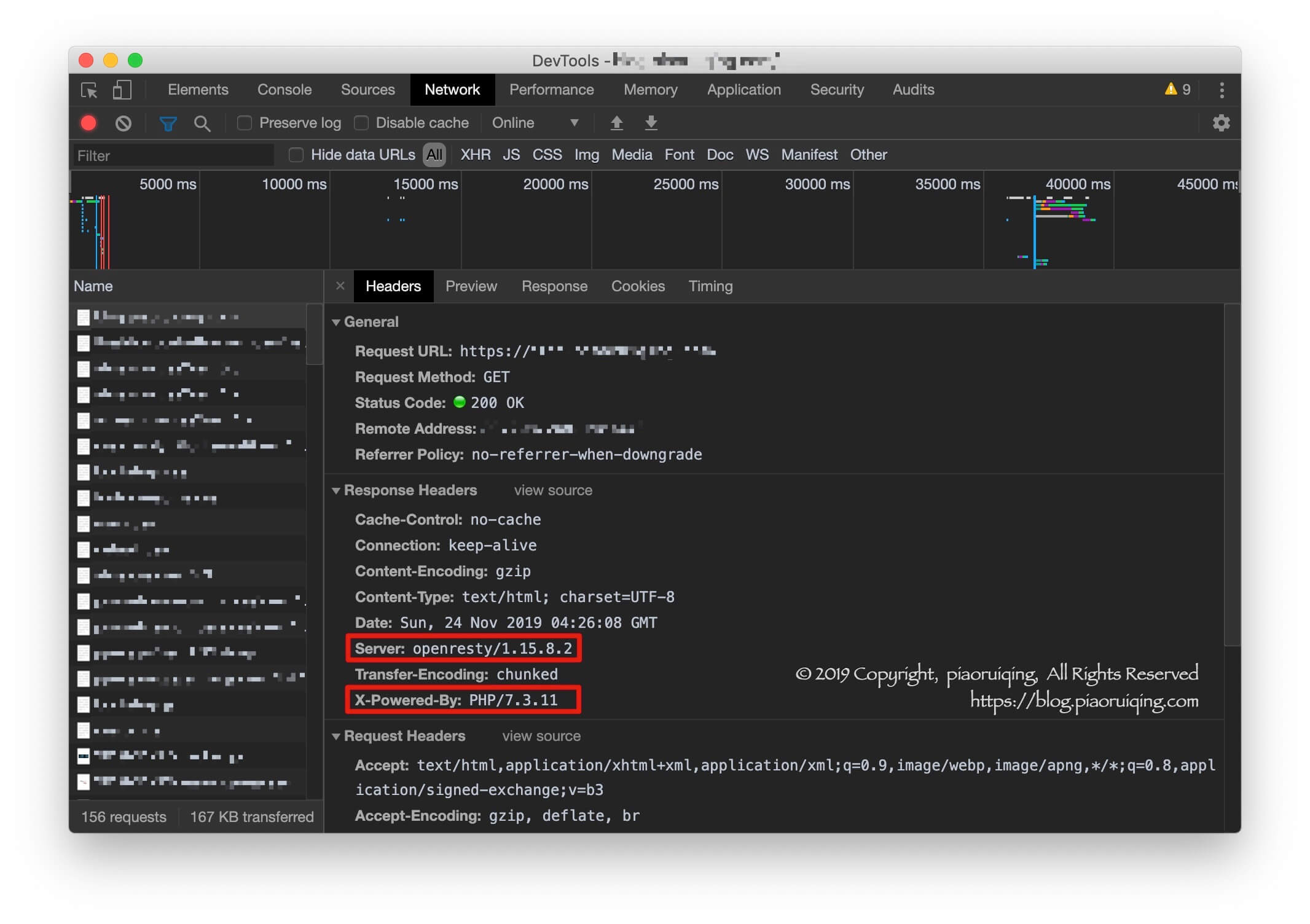Select the Network tab
This screenshot has height=924, width=1310.
pos(452,90)
